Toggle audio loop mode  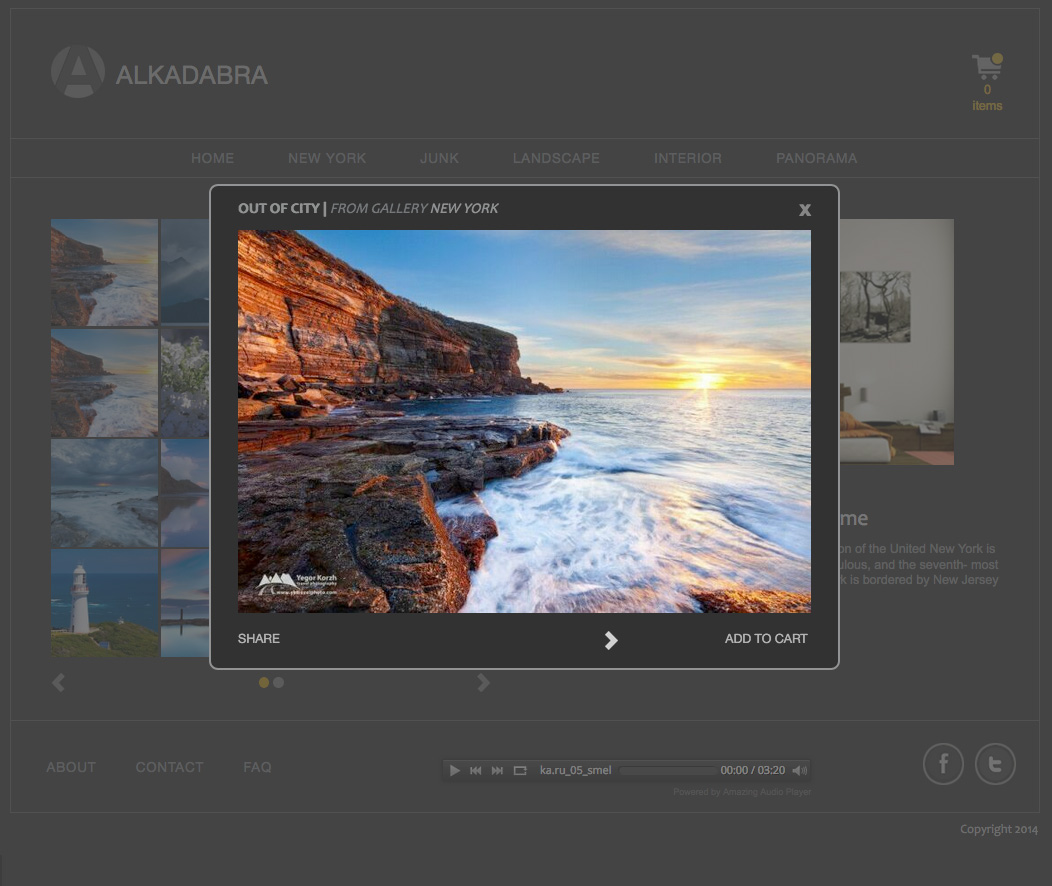pos(520,771)
